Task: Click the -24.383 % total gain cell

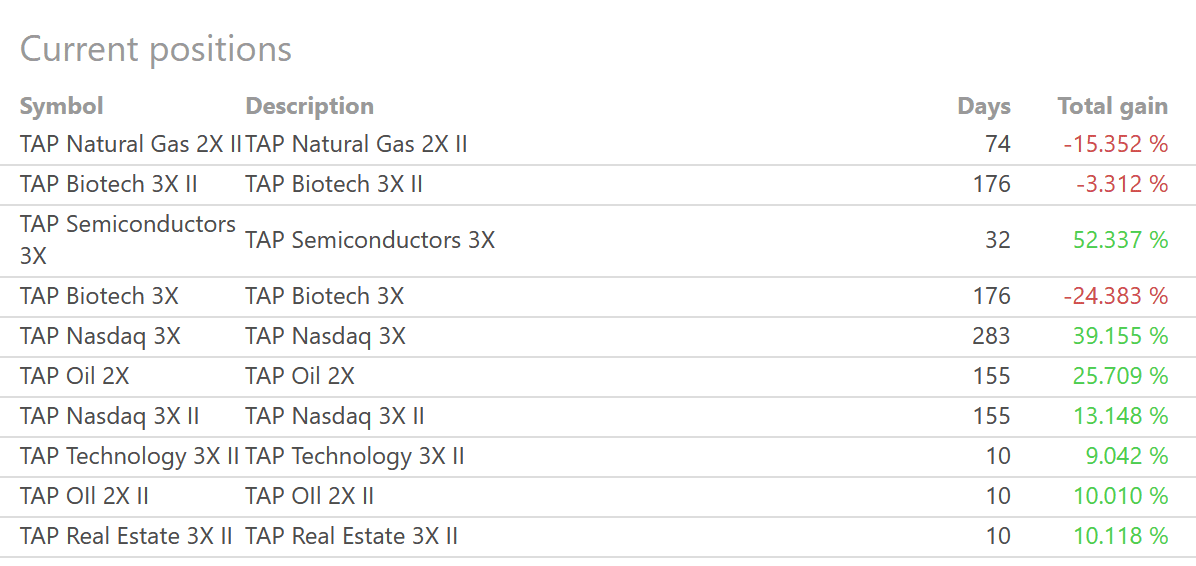Action: [1115, 296]
